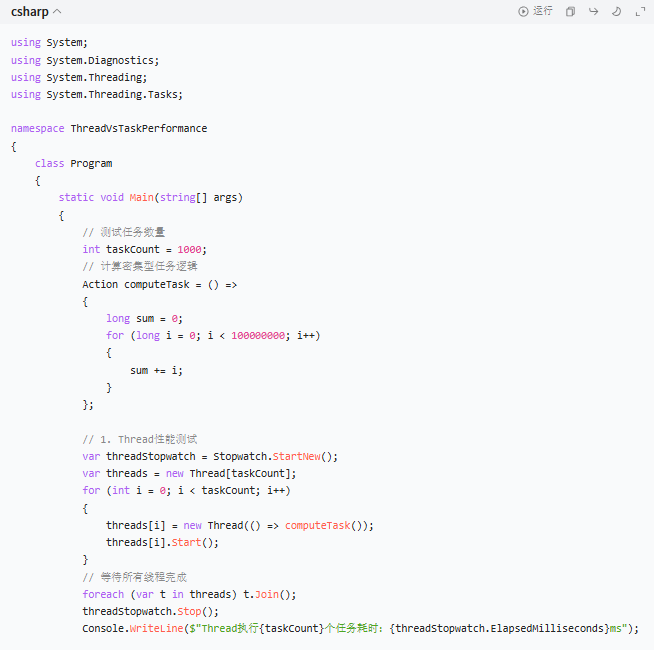
Task: Click the 100000000 loop limit number
Action: [x=260, y=335]
